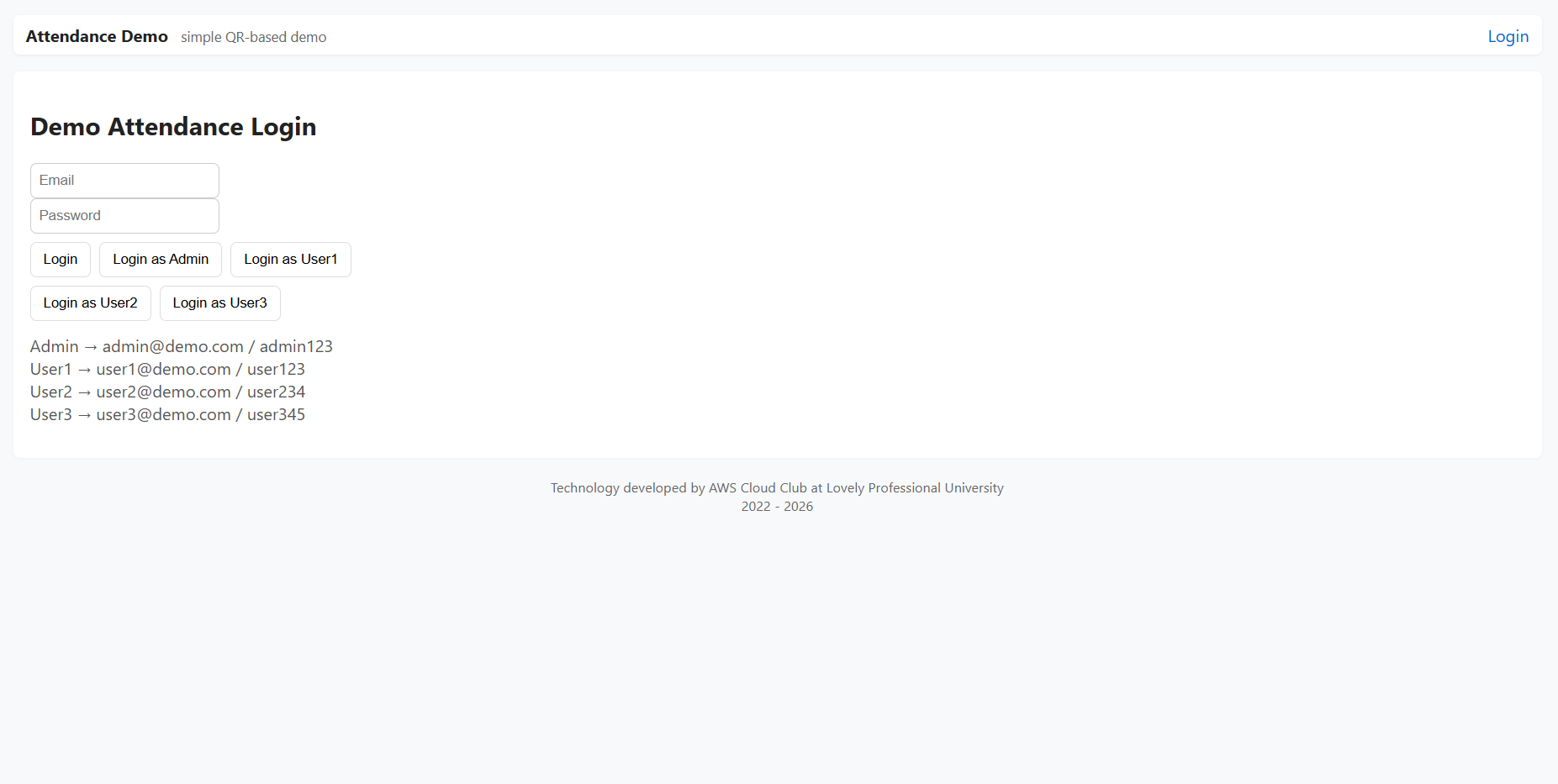Viewport: 1558px width, 784px height.
Task: Click the user2@demo.com email text
Action: (163, 392)
